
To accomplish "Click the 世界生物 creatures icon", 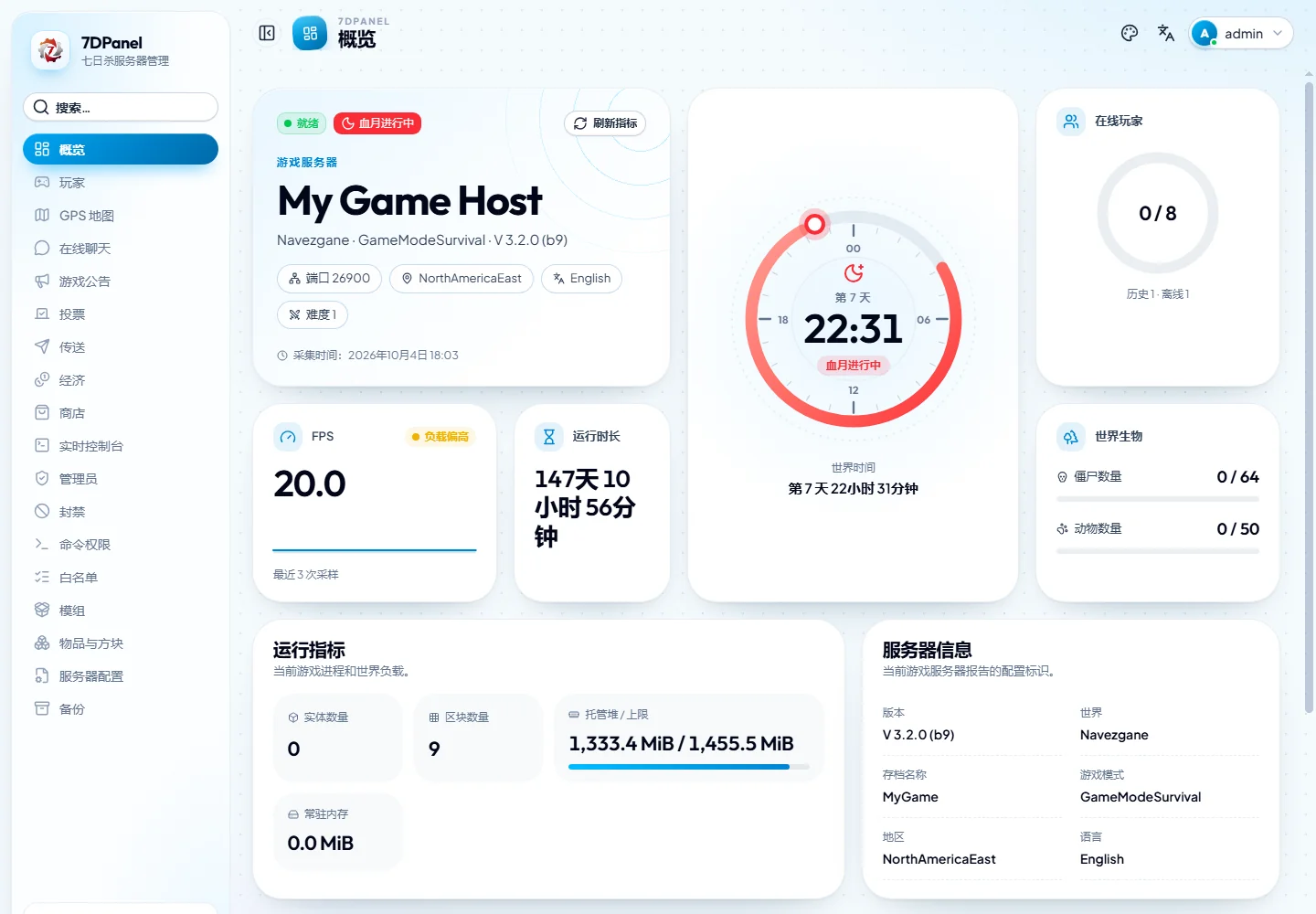I will (1070, 437).
